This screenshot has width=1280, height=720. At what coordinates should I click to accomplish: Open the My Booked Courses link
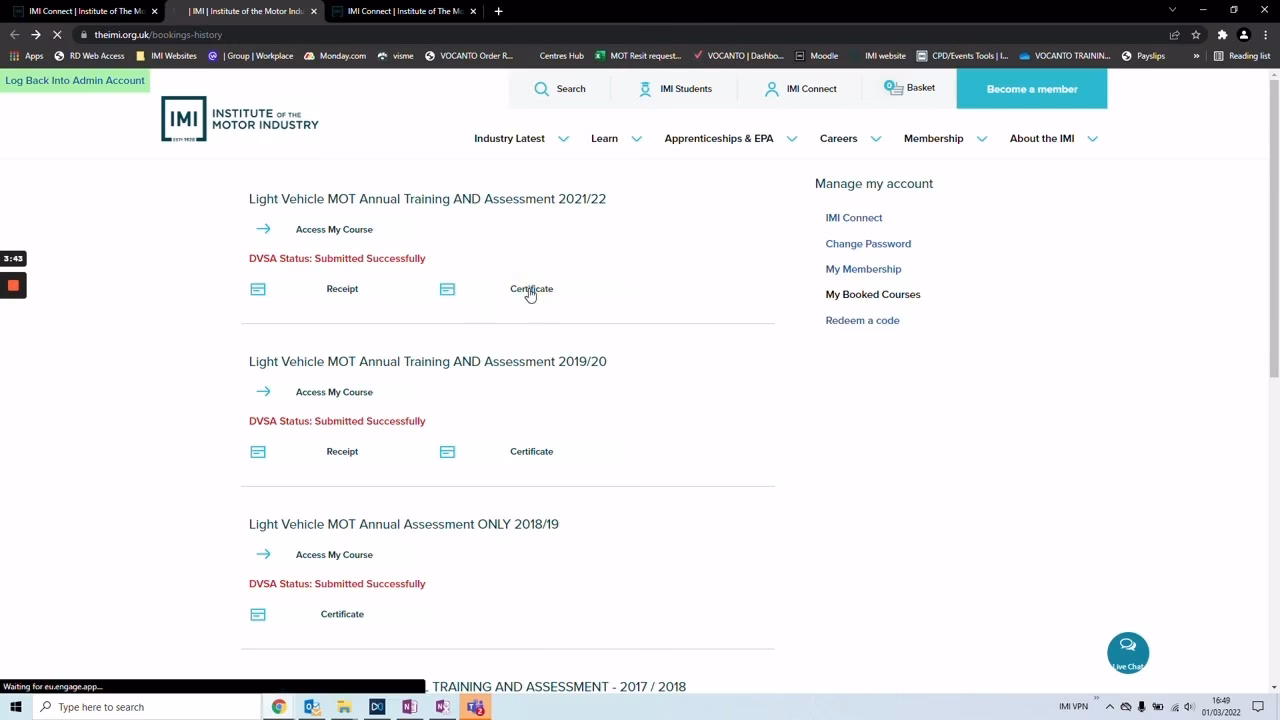click(x=872, y=294)
